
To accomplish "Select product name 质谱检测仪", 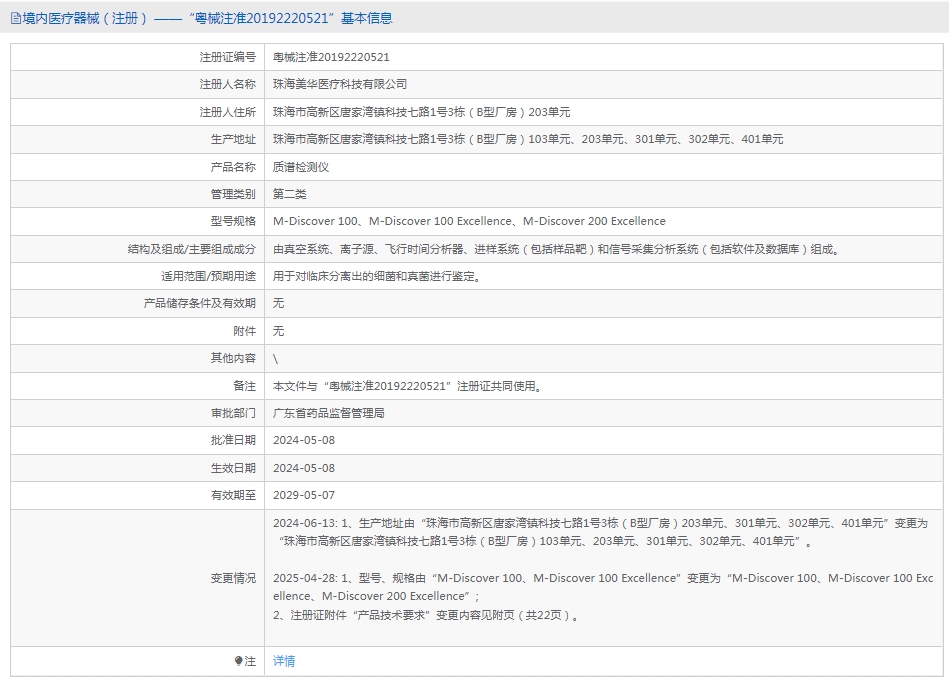I will (x=301, y=167).
